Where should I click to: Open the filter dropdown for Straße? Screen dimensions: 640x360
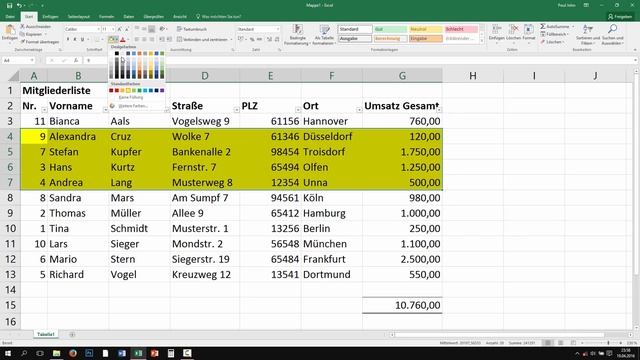click(x=236, y=110)
